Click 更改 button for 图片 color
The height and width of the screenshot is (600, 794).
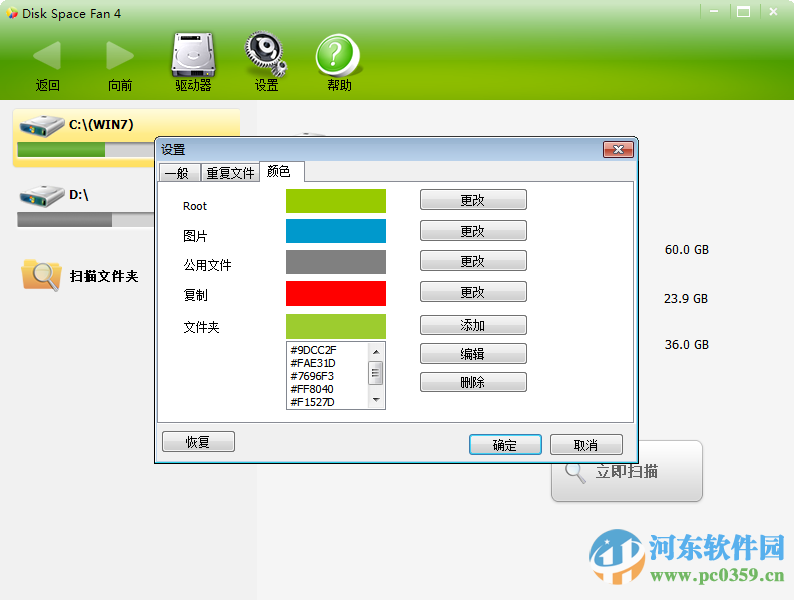473,231
